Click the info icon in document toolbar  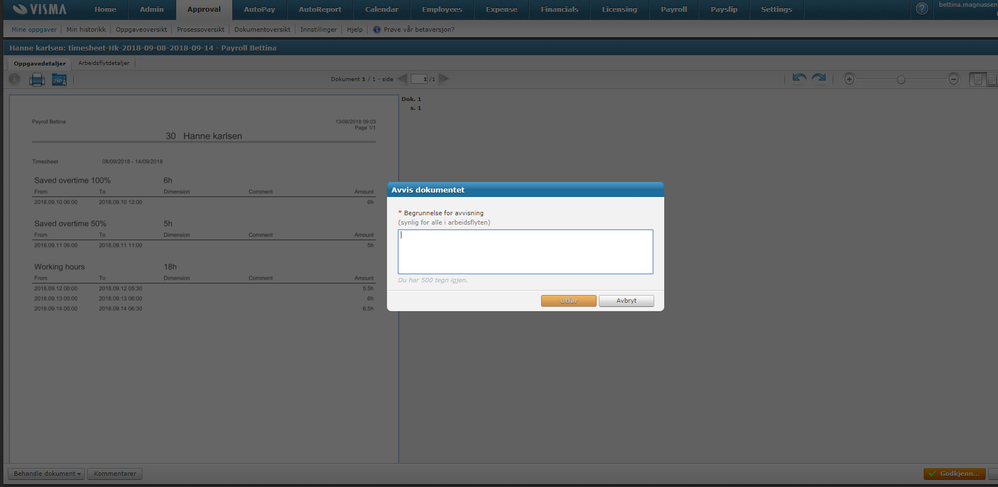click(15, 80)
